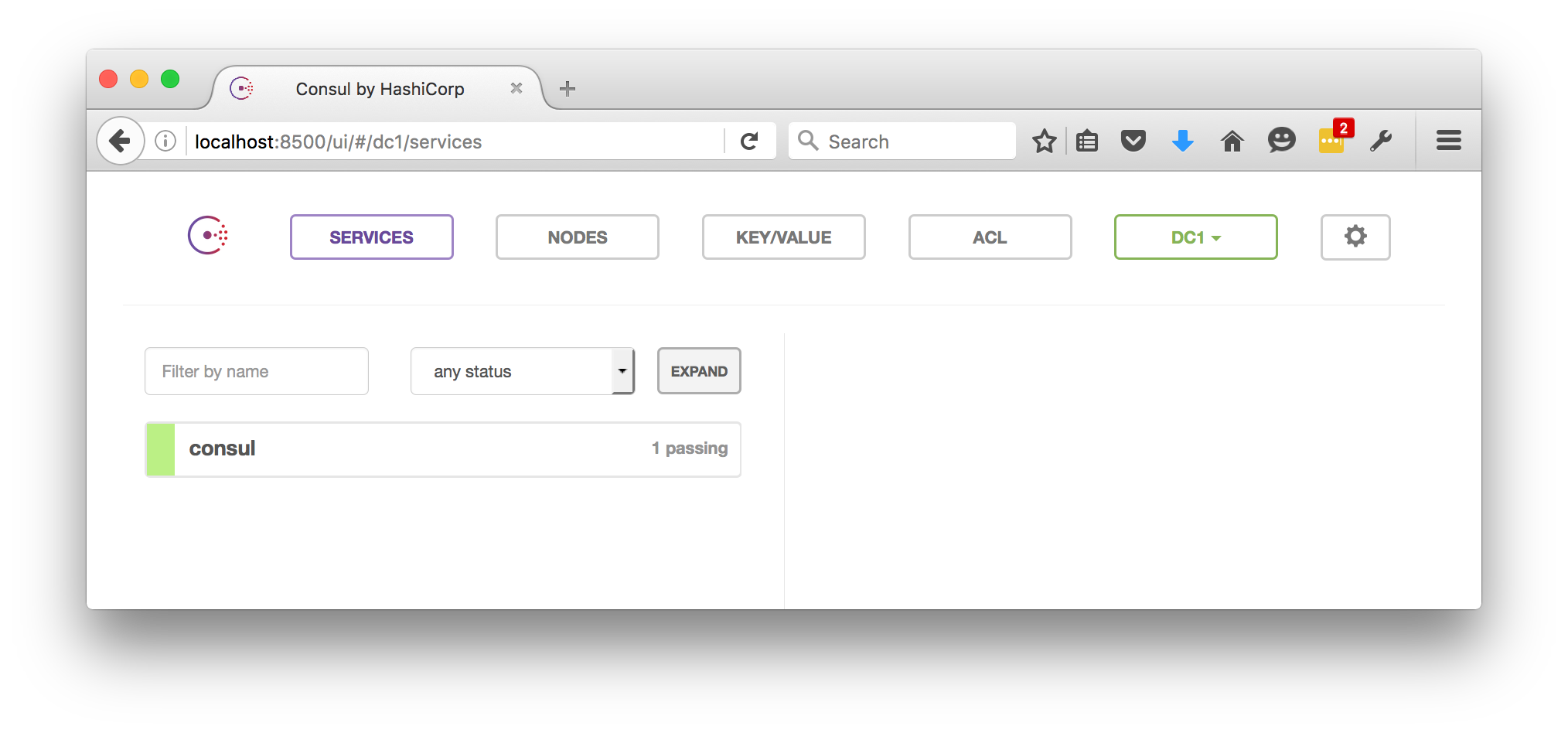
Task: Navigate back to the previous page
Action: pyautogui.click(x=120, y=141)
